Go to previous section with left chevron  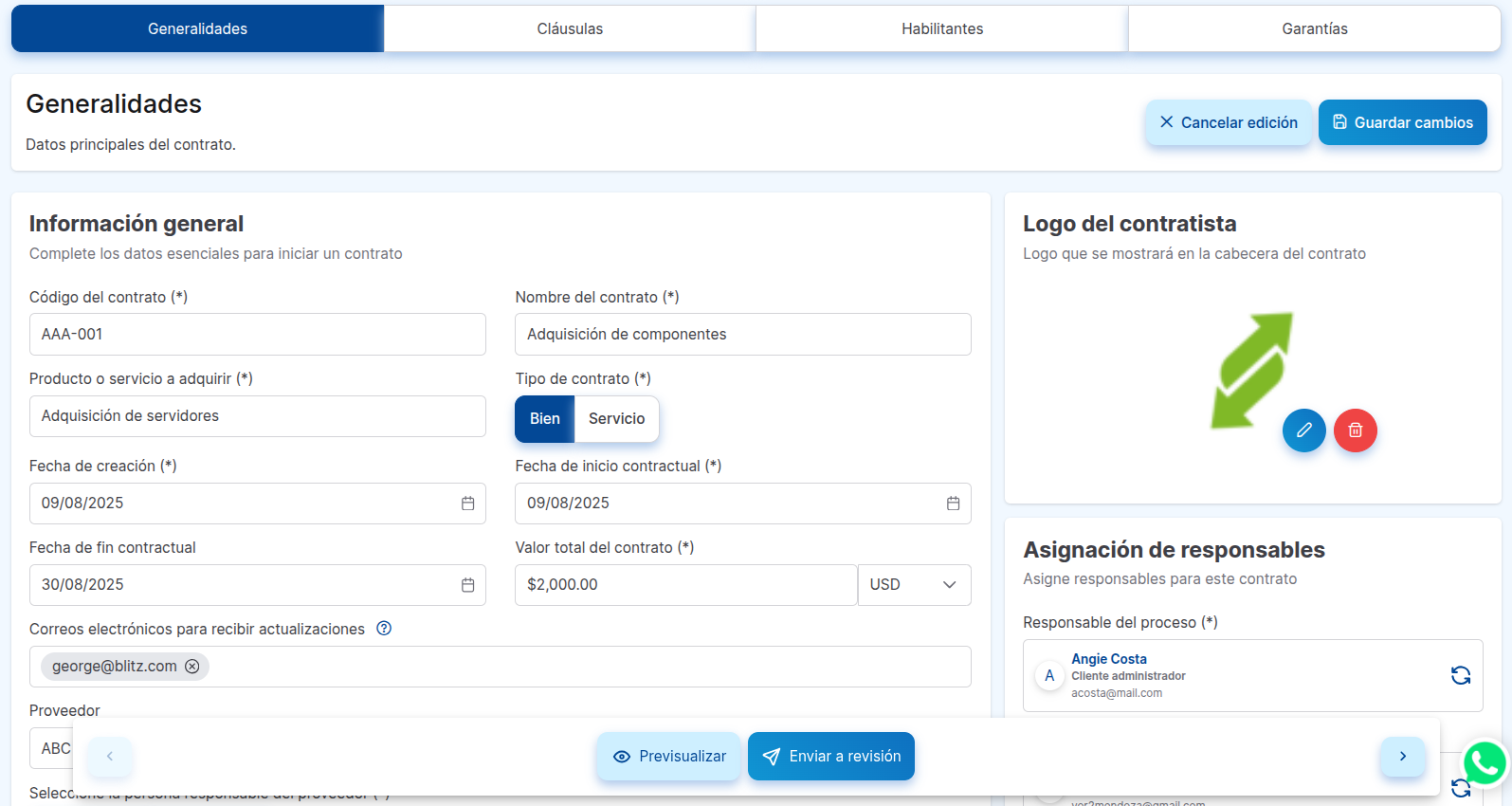tap(110, 757)
